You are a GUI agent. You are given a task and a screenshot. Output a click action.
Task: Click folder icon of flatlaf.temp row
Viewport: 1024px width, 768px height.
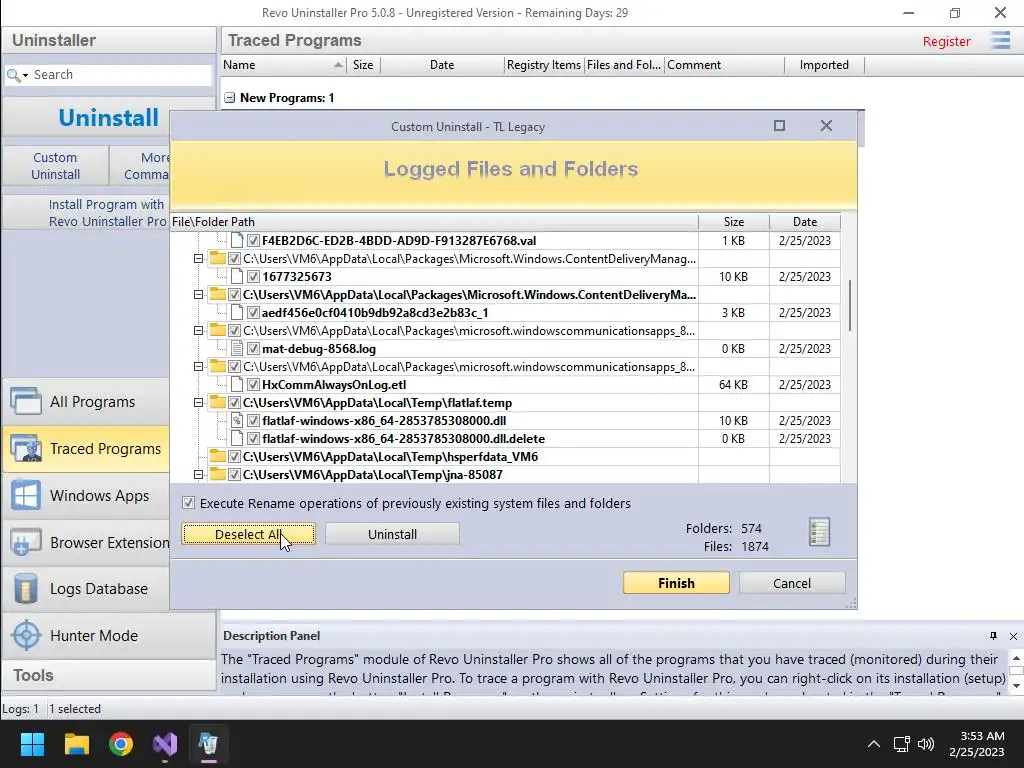coord(217,402)
